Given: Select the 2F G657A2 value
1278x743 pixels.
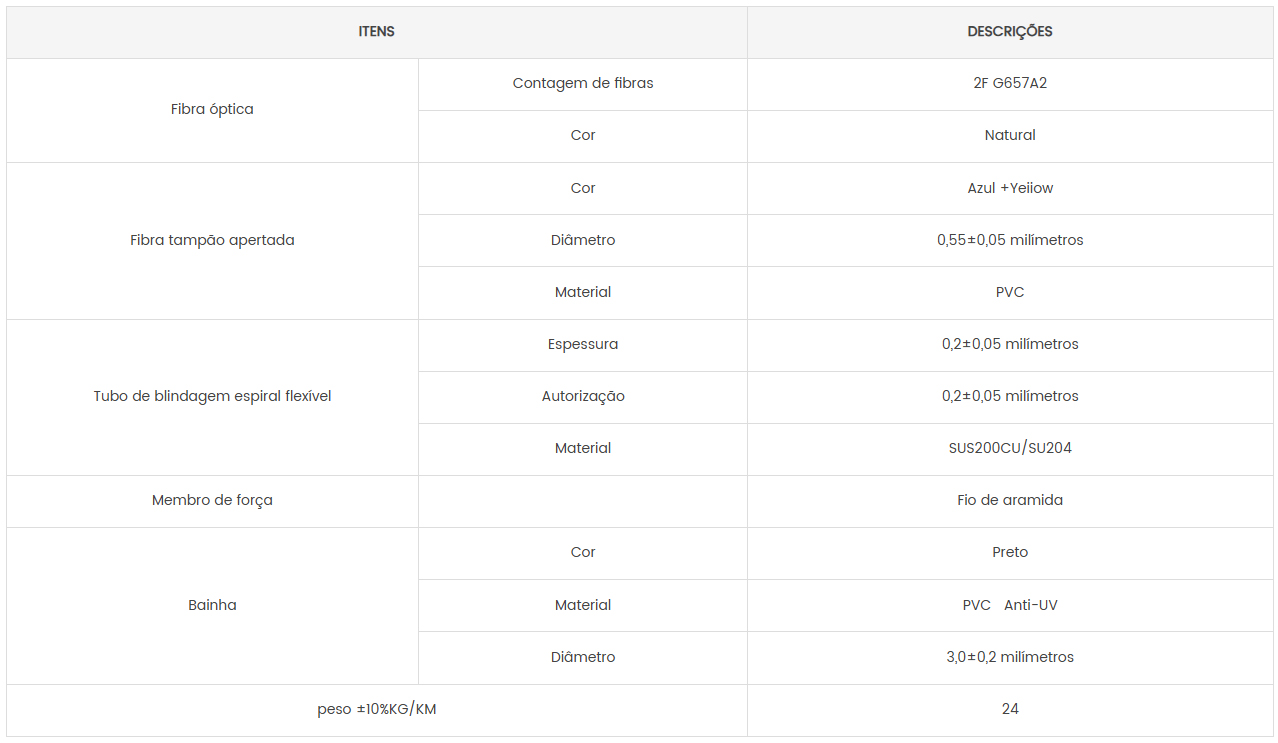Looking at the screenshot, I should [x=1010, y=84].
